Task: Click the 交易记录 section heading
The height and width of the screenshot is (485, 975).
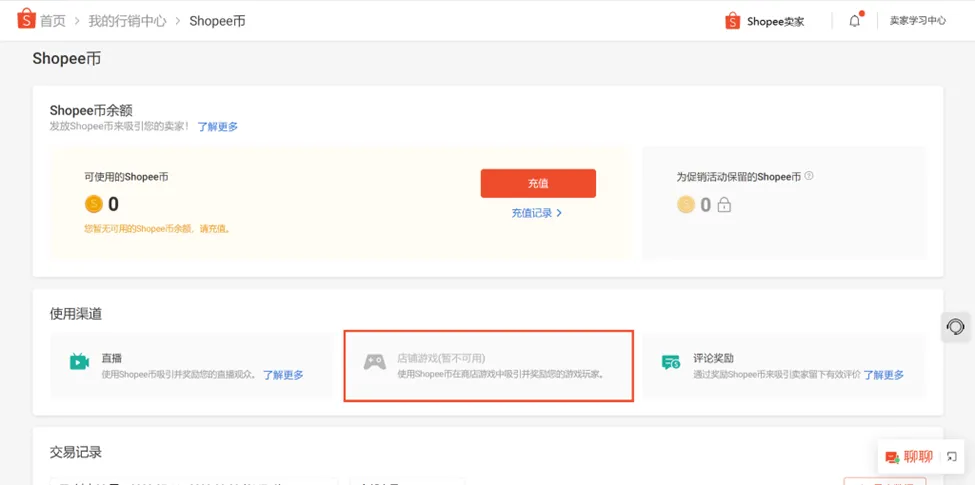Action: (x=75, y=452)
